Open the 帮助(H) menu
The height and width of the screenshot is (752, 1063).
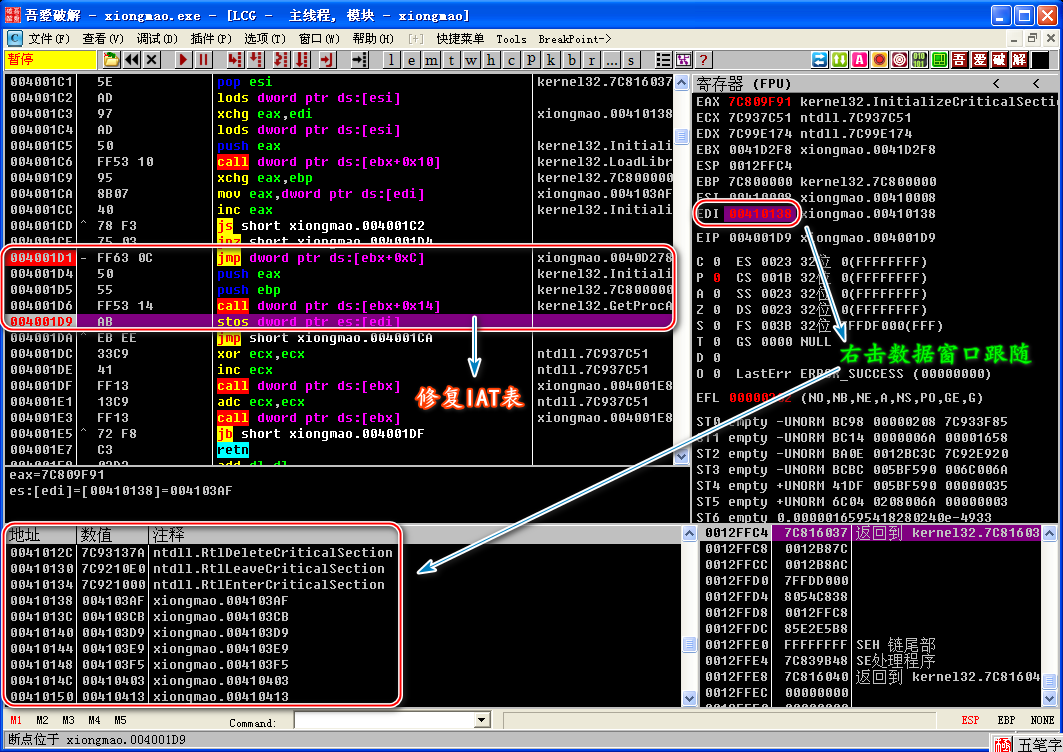[373, 39]
